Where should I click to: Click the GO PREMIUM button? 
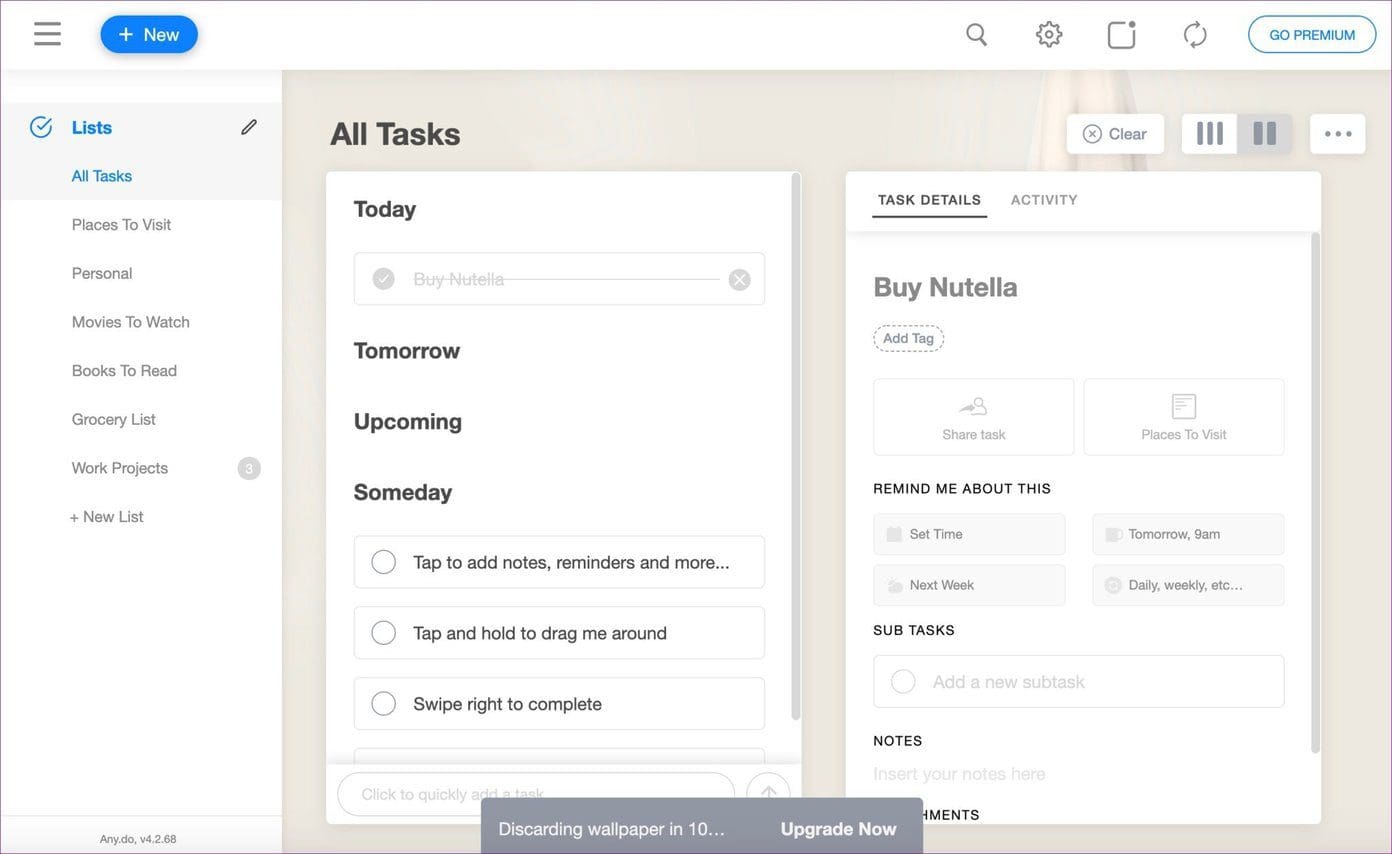coord(1312,35)
